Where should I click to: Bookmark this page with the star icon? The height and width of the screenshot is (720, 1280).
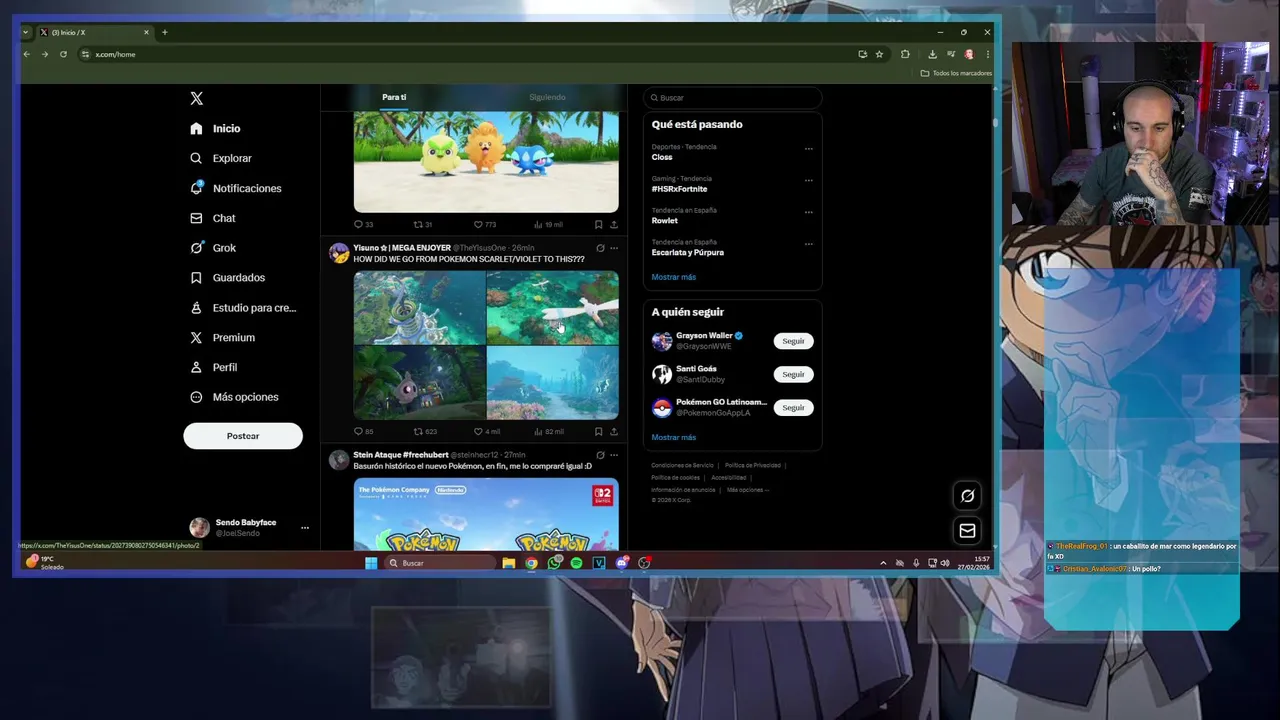(x=879, y=54)
